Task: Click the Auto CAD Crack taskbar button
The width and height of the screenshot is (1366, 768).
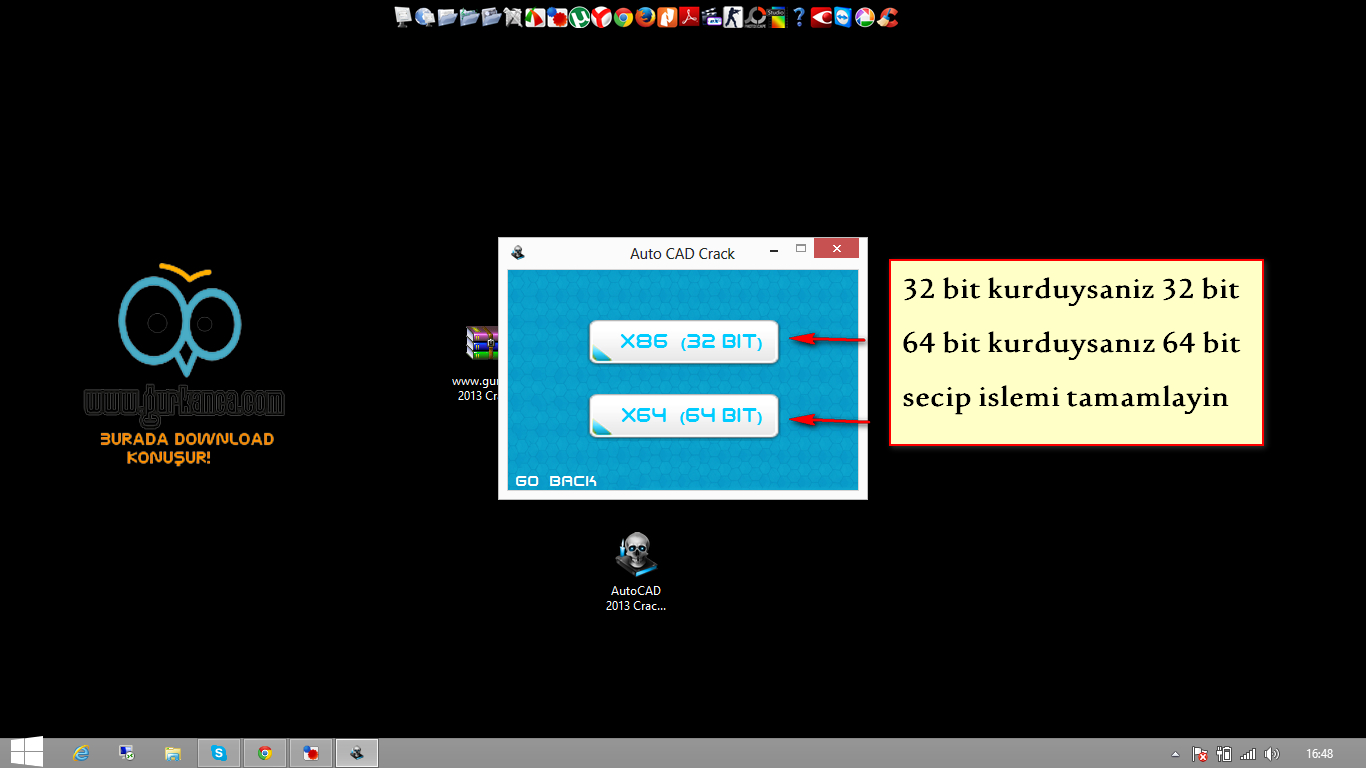Action: click(x=357, y=753)
